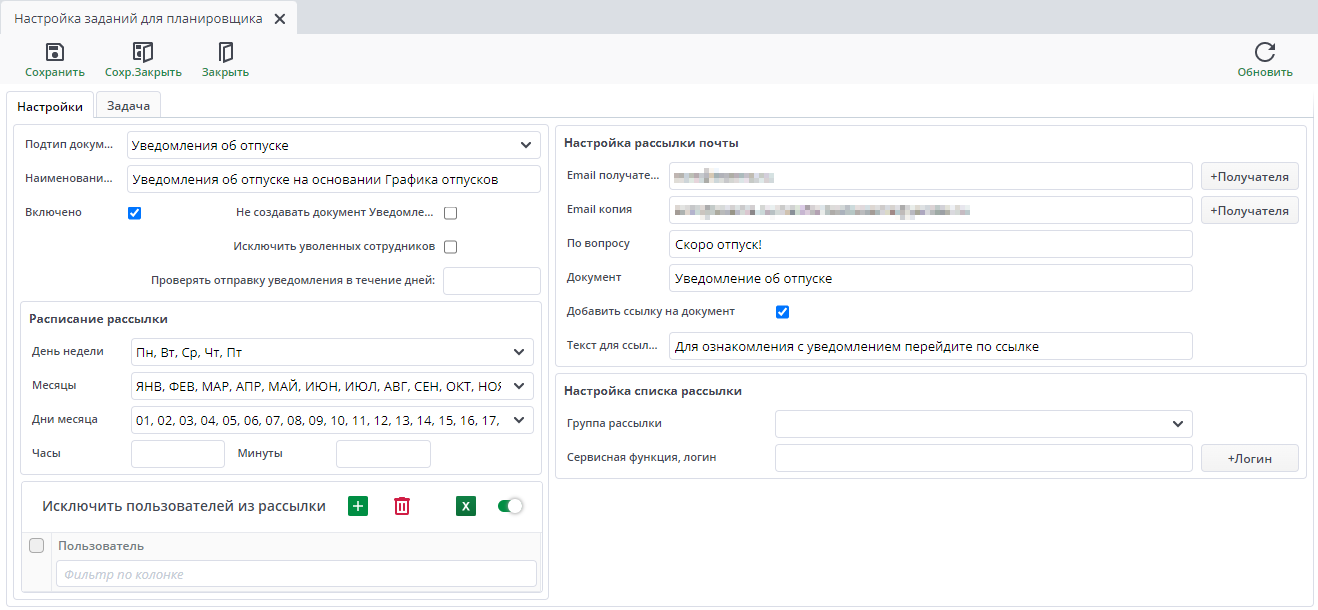Viewport: 1318px width, 610px height.
Task: Click the Часы input field
Action: [178, 454]
